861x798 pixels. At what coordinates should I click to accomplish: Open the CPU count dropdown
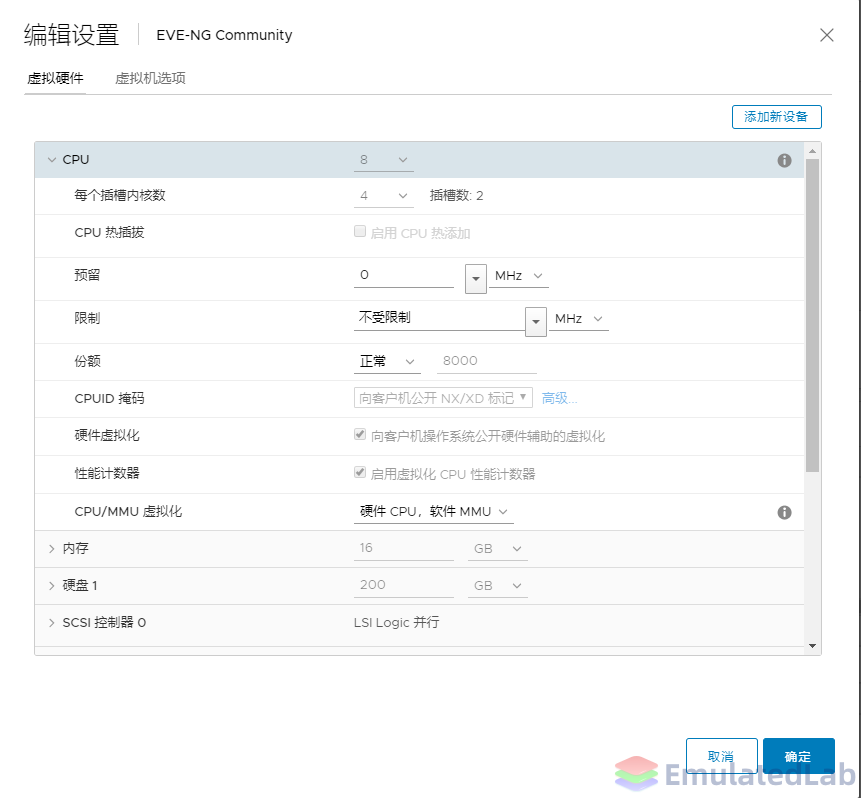point(384,160)
